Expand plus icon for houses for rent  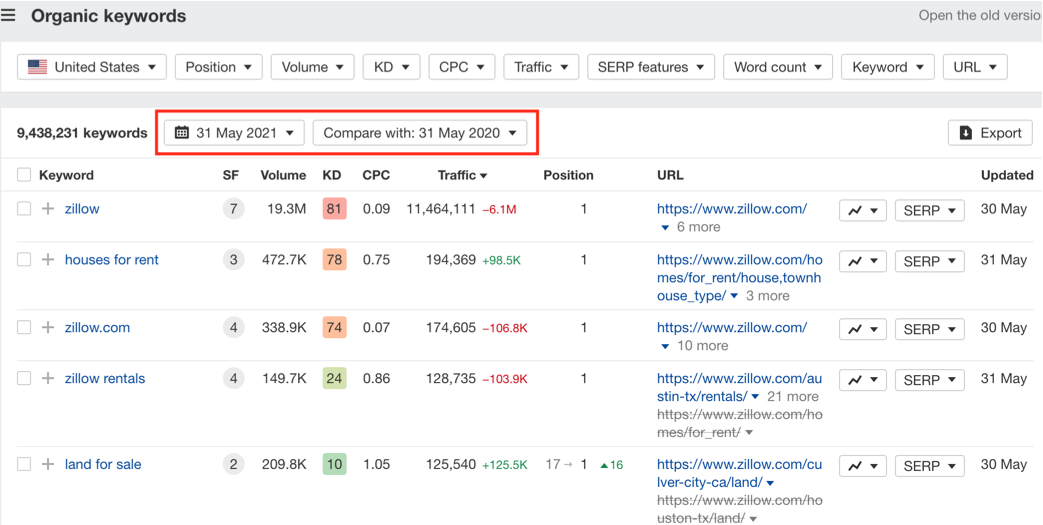tap(47, 260)
